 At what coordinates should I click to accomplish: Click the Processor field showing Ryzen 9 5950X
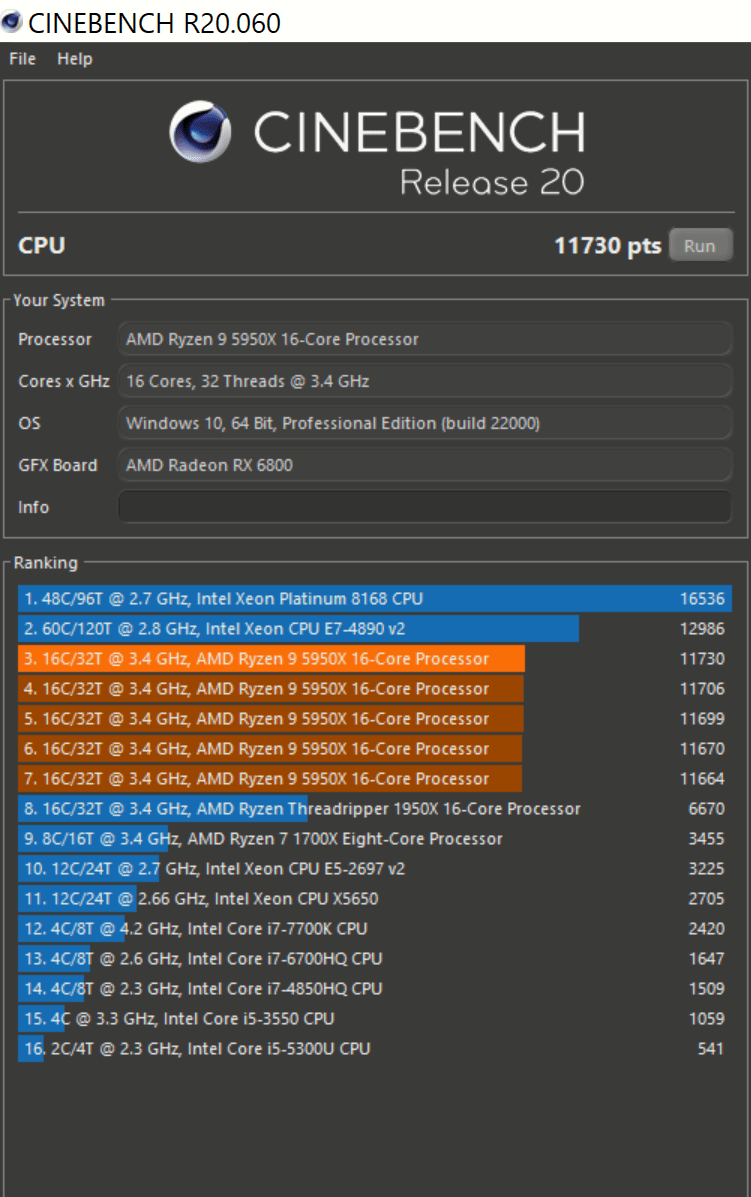click(425, 339)
